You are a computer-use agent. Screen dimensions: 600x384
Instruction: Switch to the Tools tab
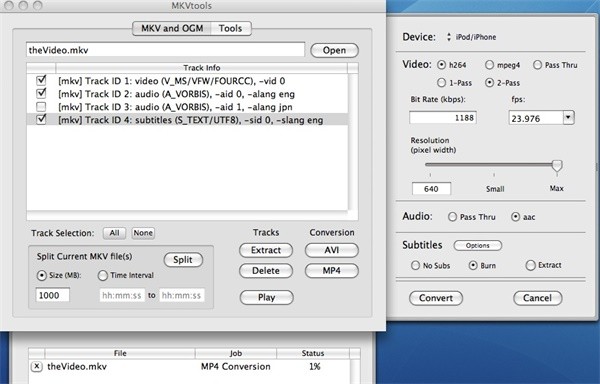click(x=231, y=28)
